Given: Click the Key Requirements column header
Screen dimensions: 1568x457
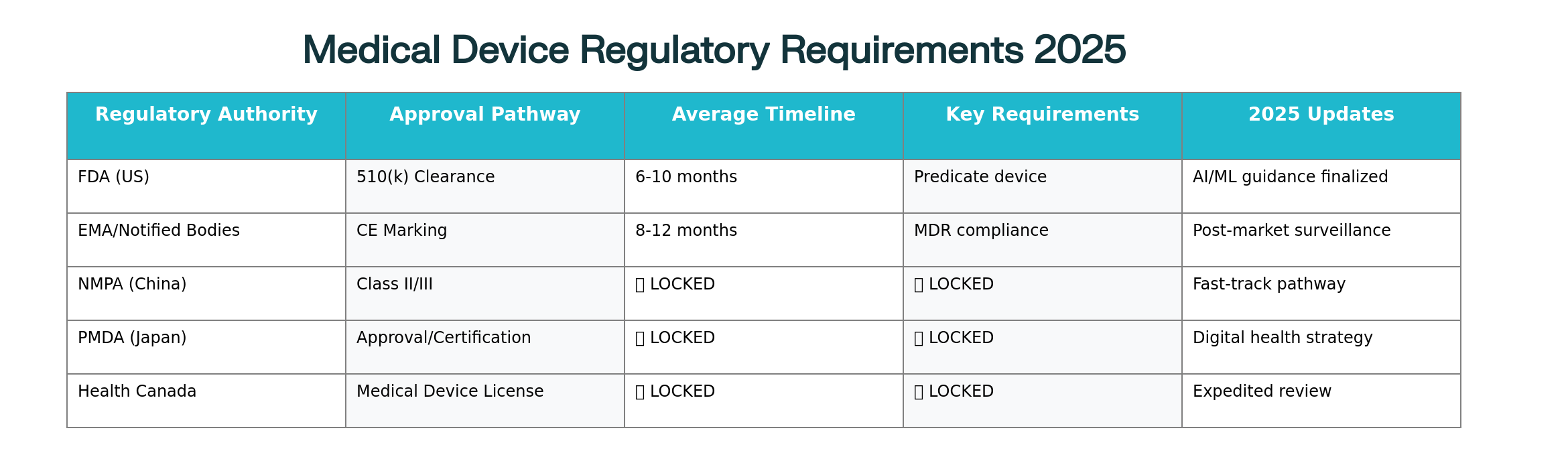Looking at the screenshot, I should 1043,115.
